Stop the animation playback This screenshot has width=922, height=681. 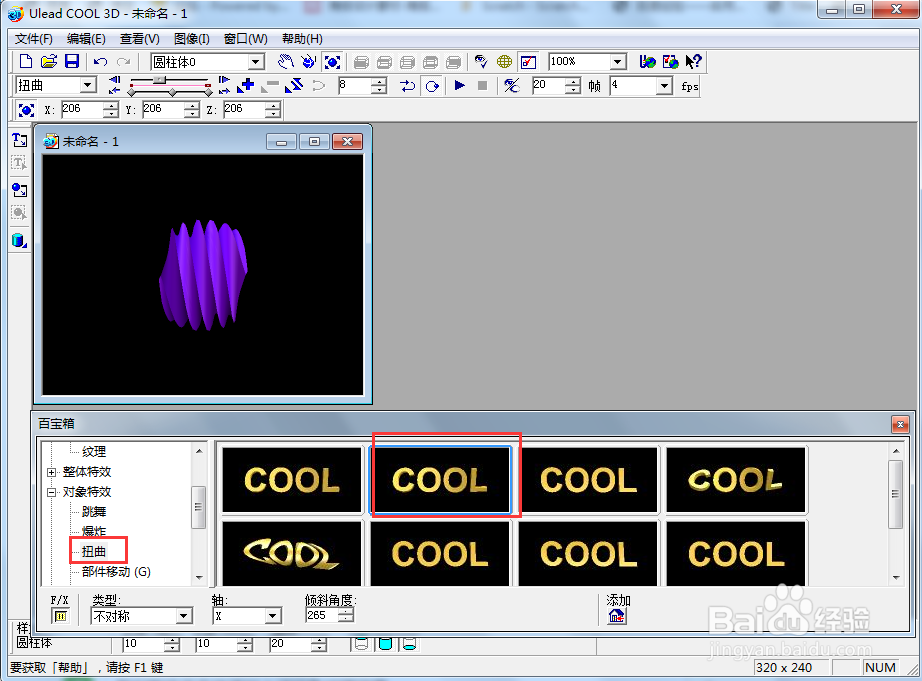(482, 86)
